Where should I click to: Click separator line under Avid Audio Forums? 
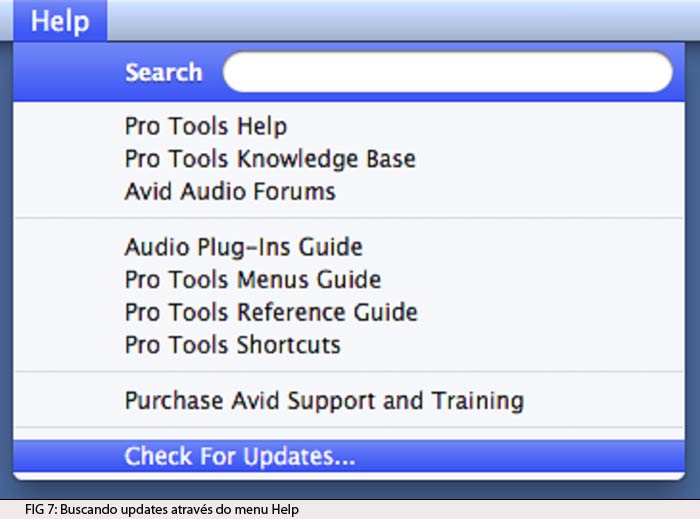point(349,218)
